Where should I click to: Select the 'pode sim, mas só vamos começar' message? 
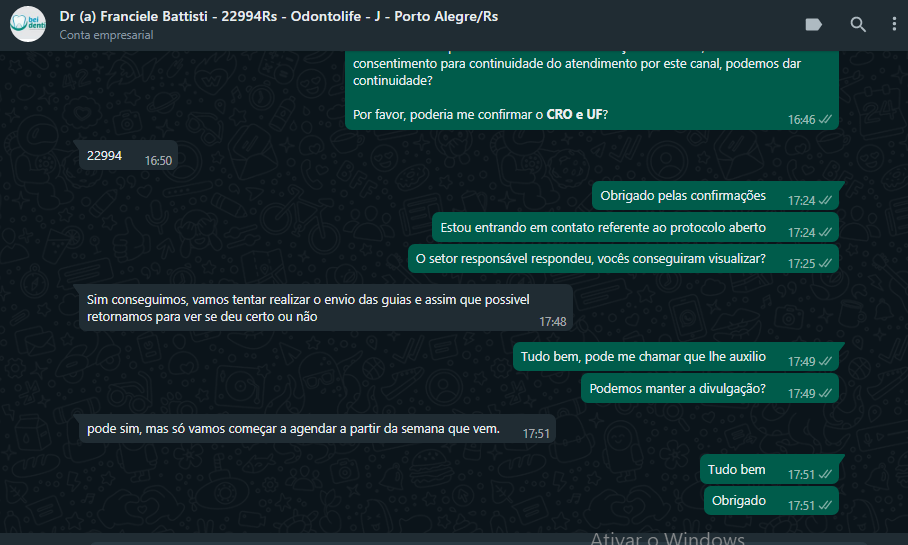[x=317, y=429]
